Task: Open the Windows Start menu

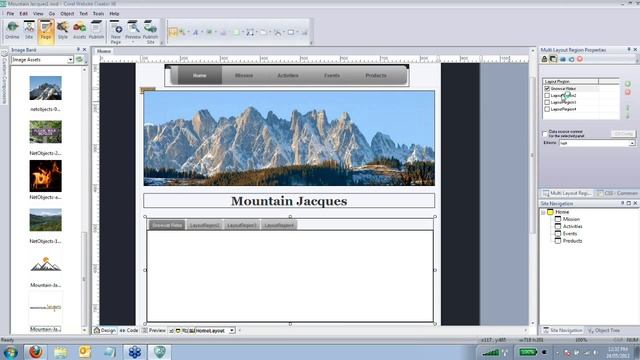Action: pos(10,352)
